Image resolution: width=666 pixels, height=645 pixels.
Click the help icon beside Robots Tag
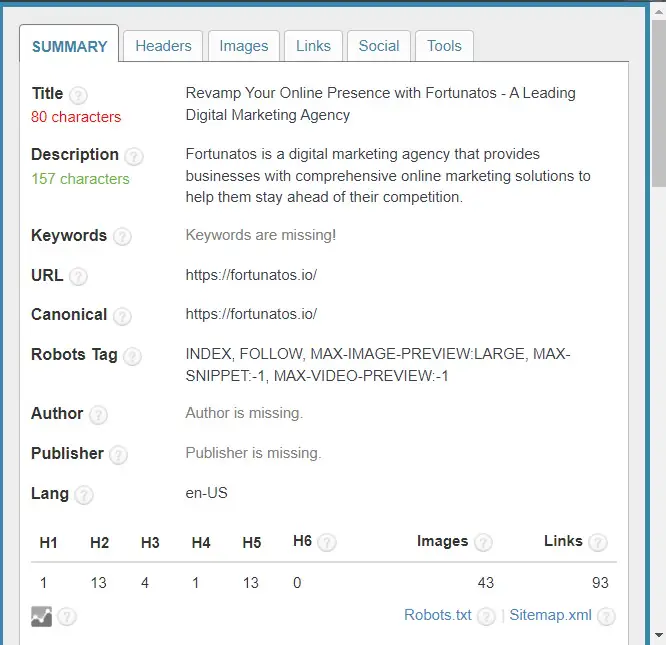133,356
